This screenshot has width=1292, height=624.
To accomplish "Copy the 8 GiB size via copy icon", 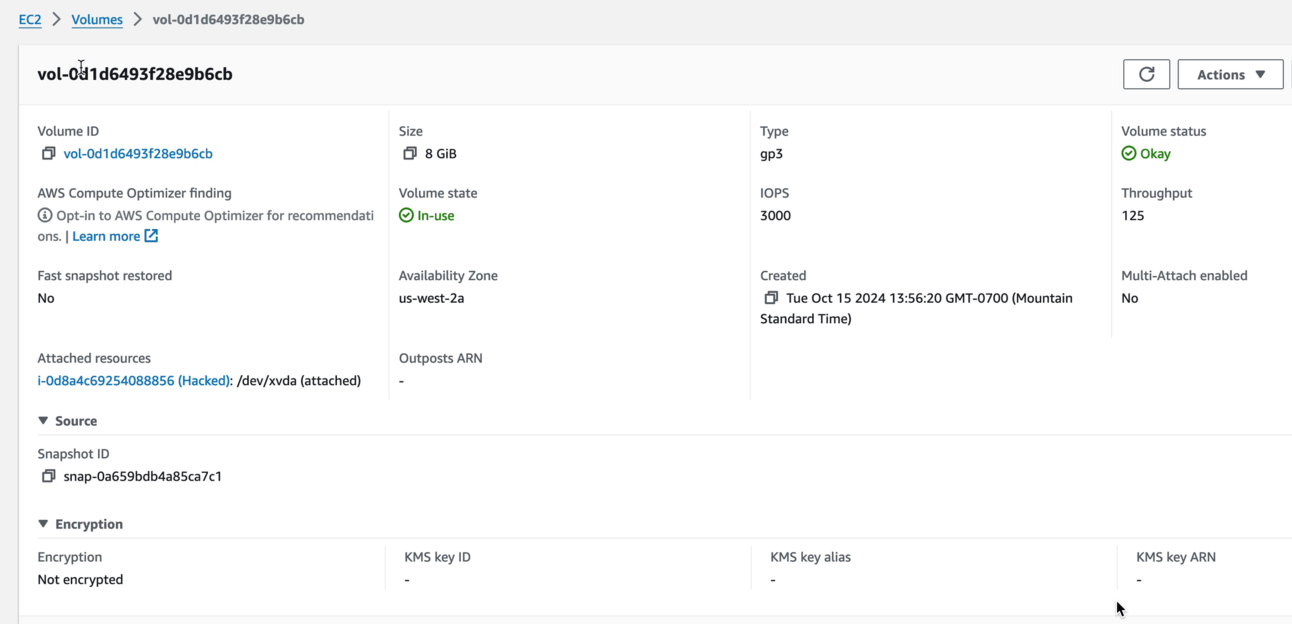I will (x=409, y=153).
